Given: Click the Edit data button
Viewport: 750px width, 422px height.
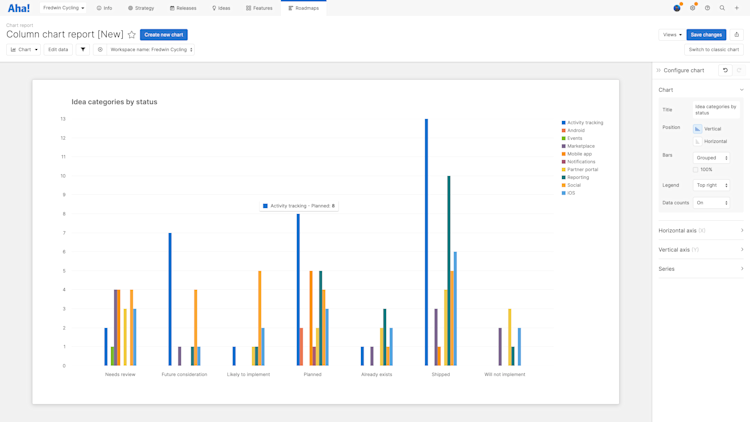Looking at the screenshot, I should (58, 49).
